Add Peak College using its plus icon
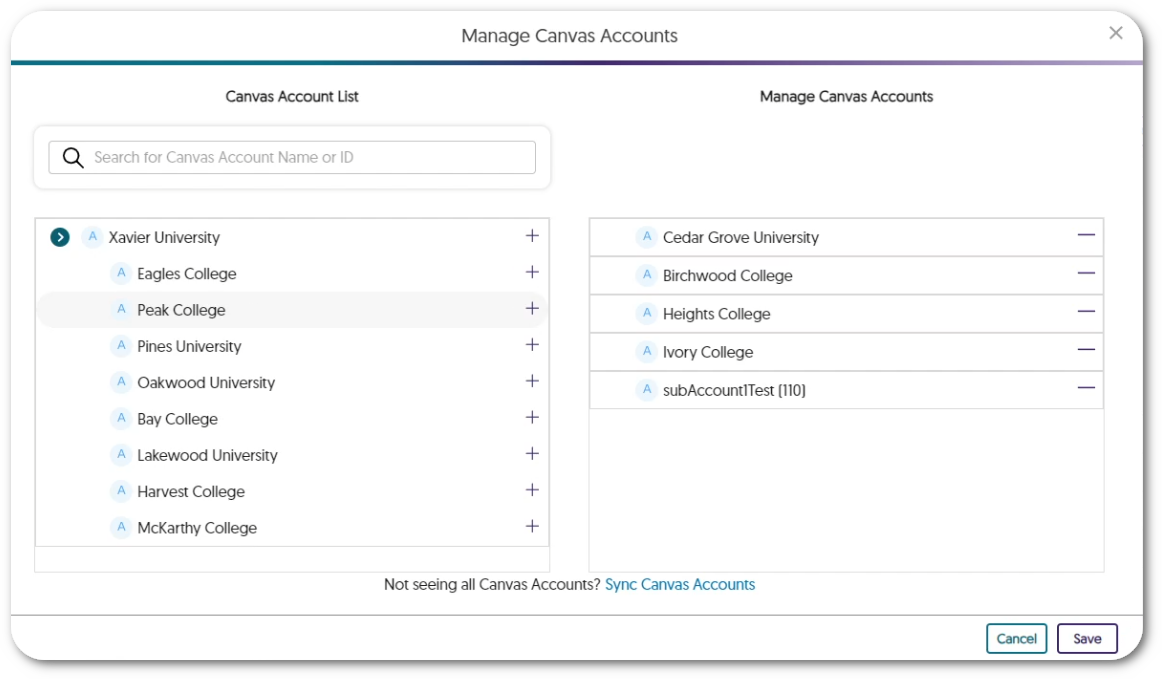Screen dimensions: 1162x679 tap(532, 309)
